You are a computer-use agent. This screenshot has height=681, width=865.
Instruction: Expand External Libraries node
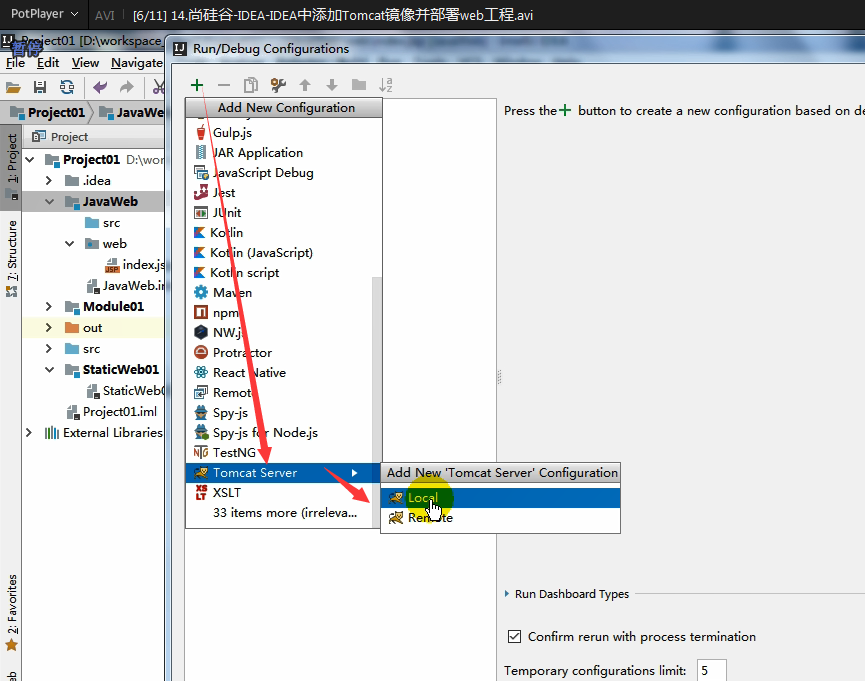[29, 433]
